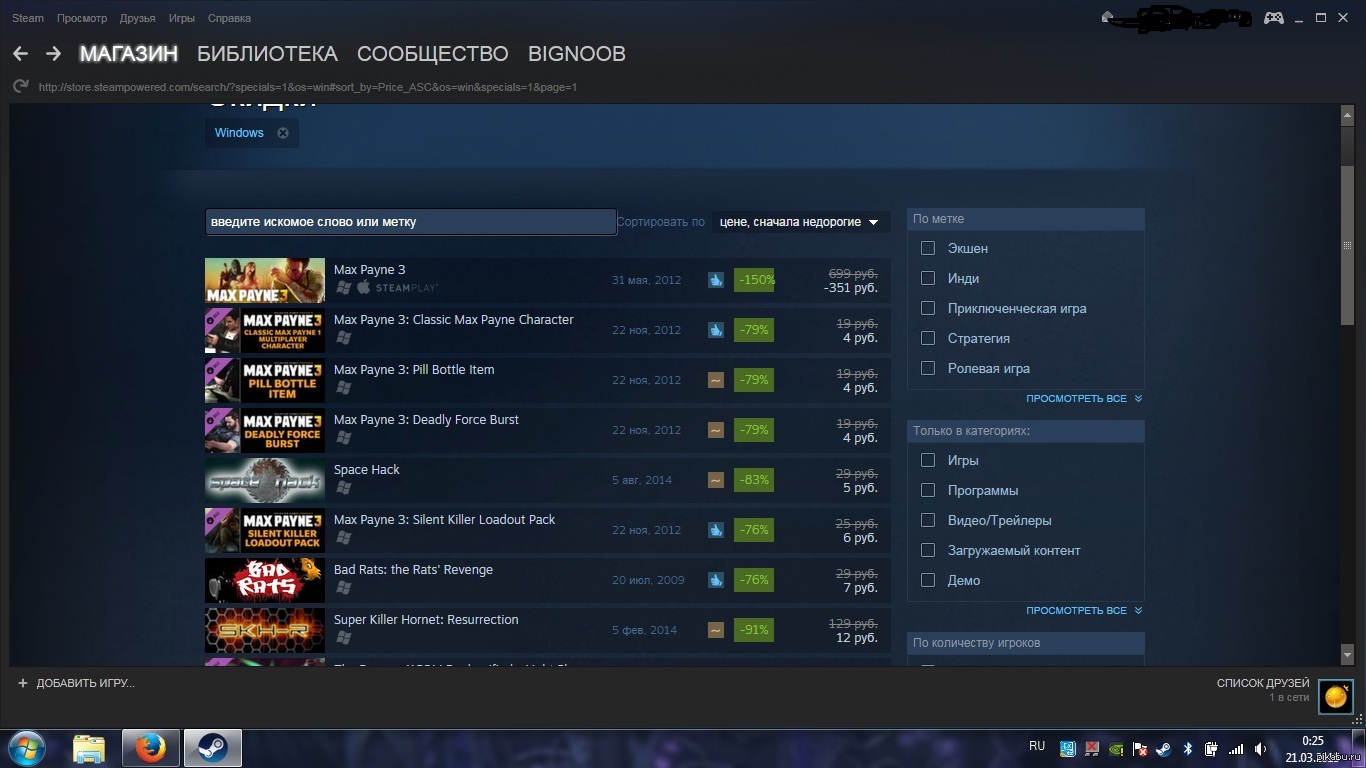Click the page vertical scrollbar thumb
This screenshot has width=1366, height=768.
1347,245
